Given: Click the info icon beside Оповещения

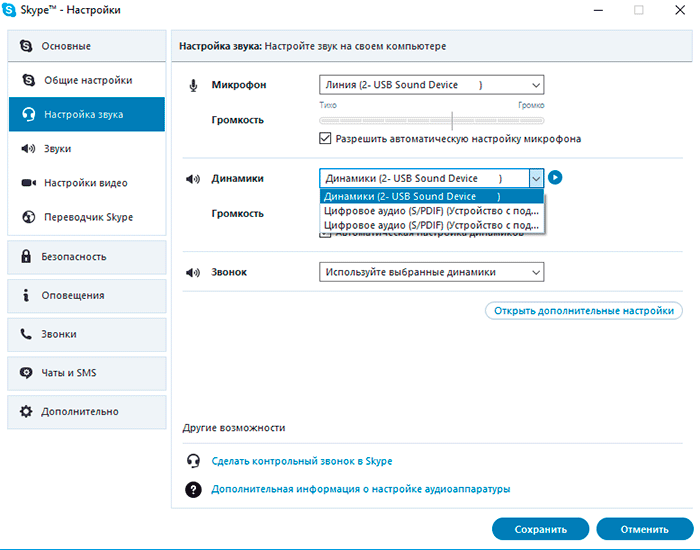Looking at the screenshot, I should click(x=26, y=295).
